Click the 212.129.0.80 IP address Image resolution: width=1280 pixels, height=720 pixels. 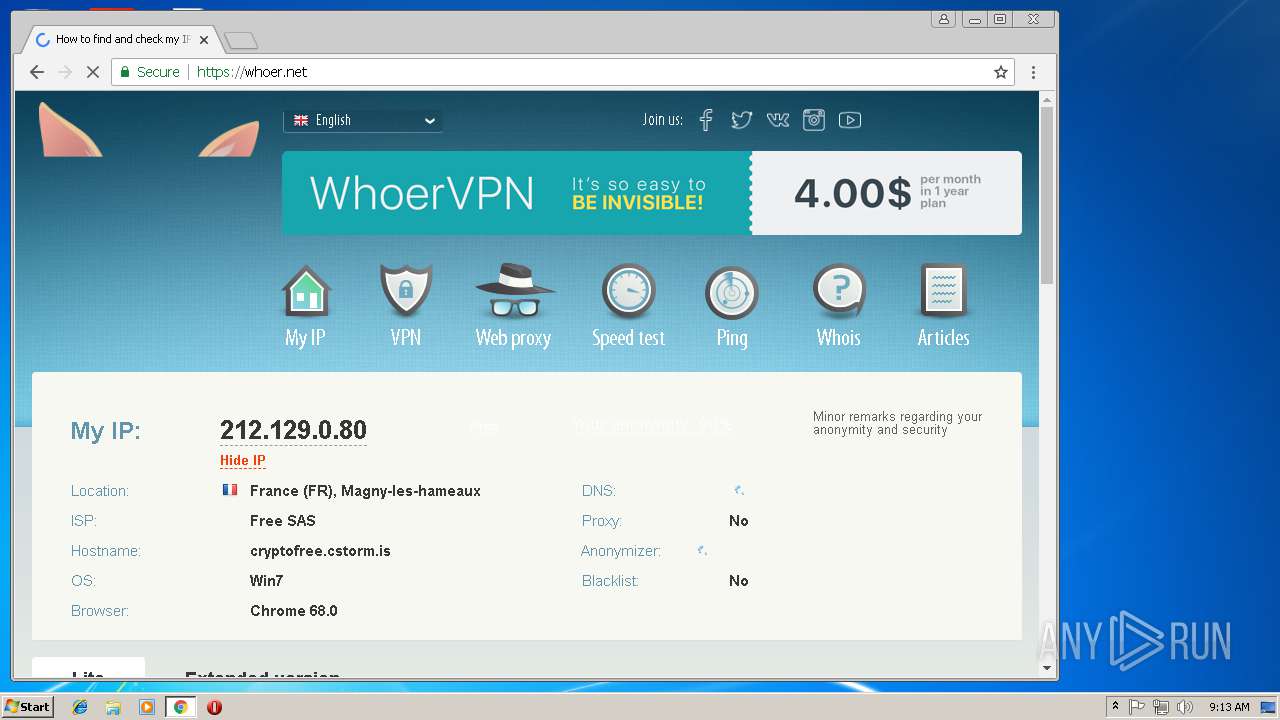[293, 430]
